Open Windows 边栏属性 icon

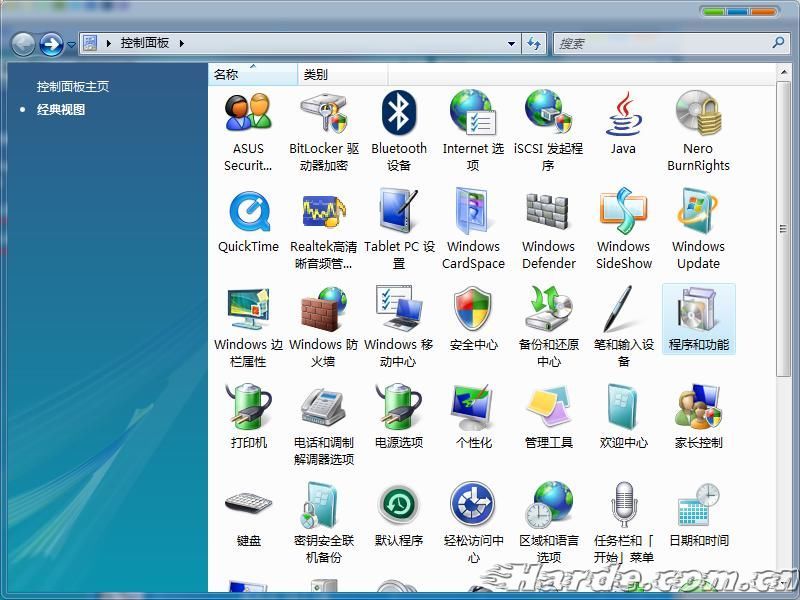pos(248,328)
